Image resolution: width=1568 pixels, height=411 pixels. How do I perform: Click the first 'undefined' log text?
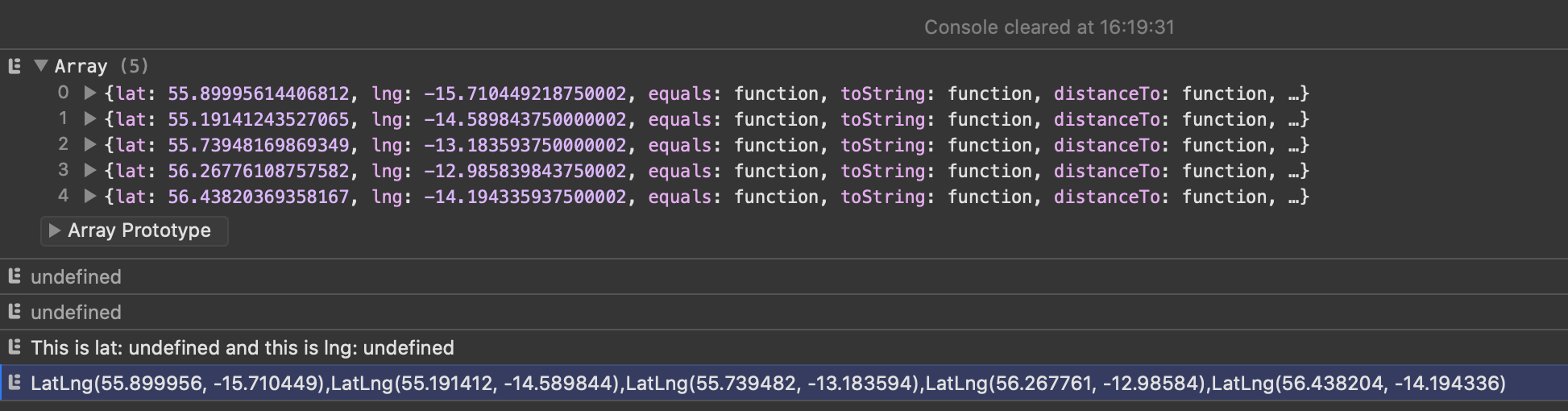coord(76,276)
